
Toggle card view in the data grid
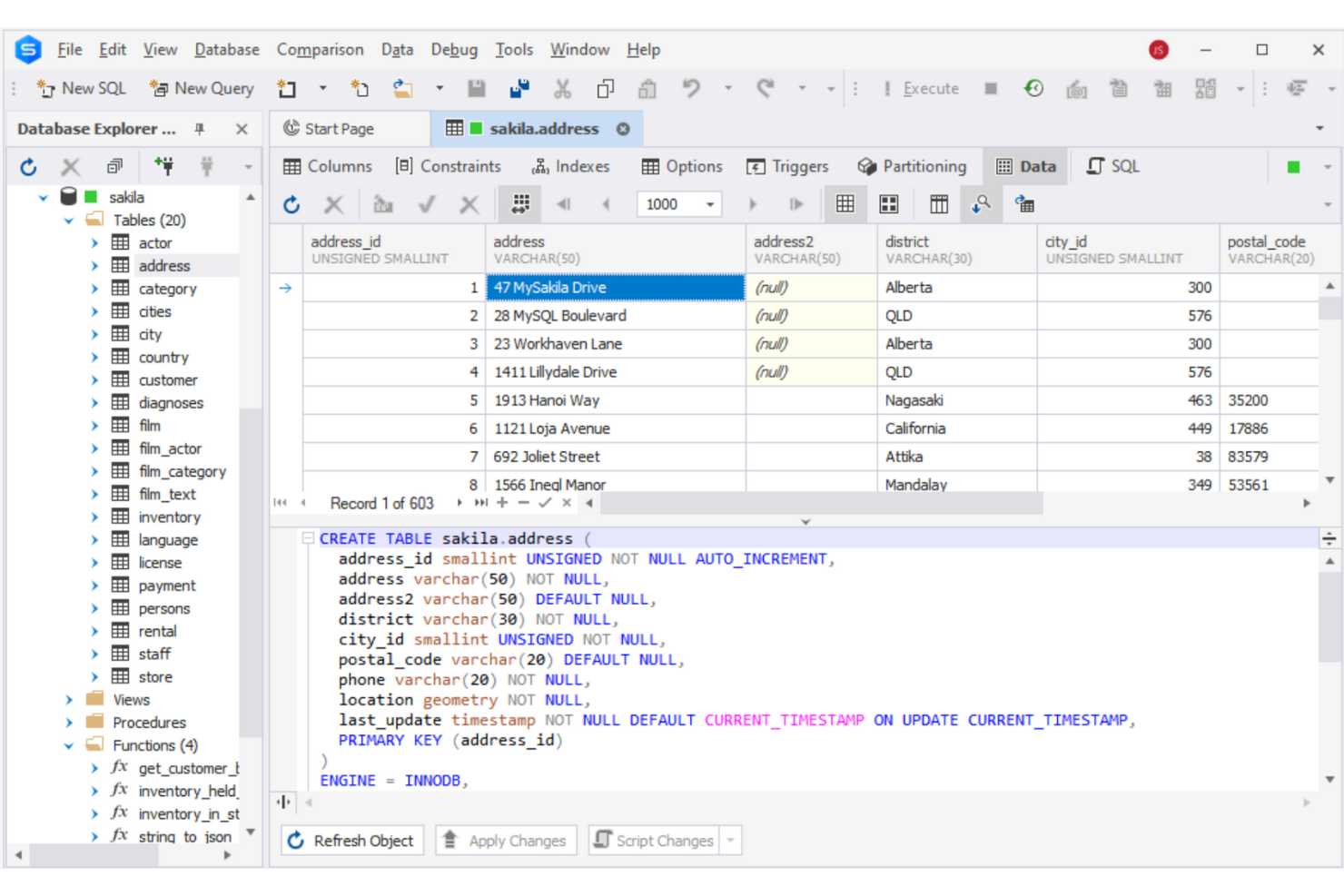pos(889,203)
